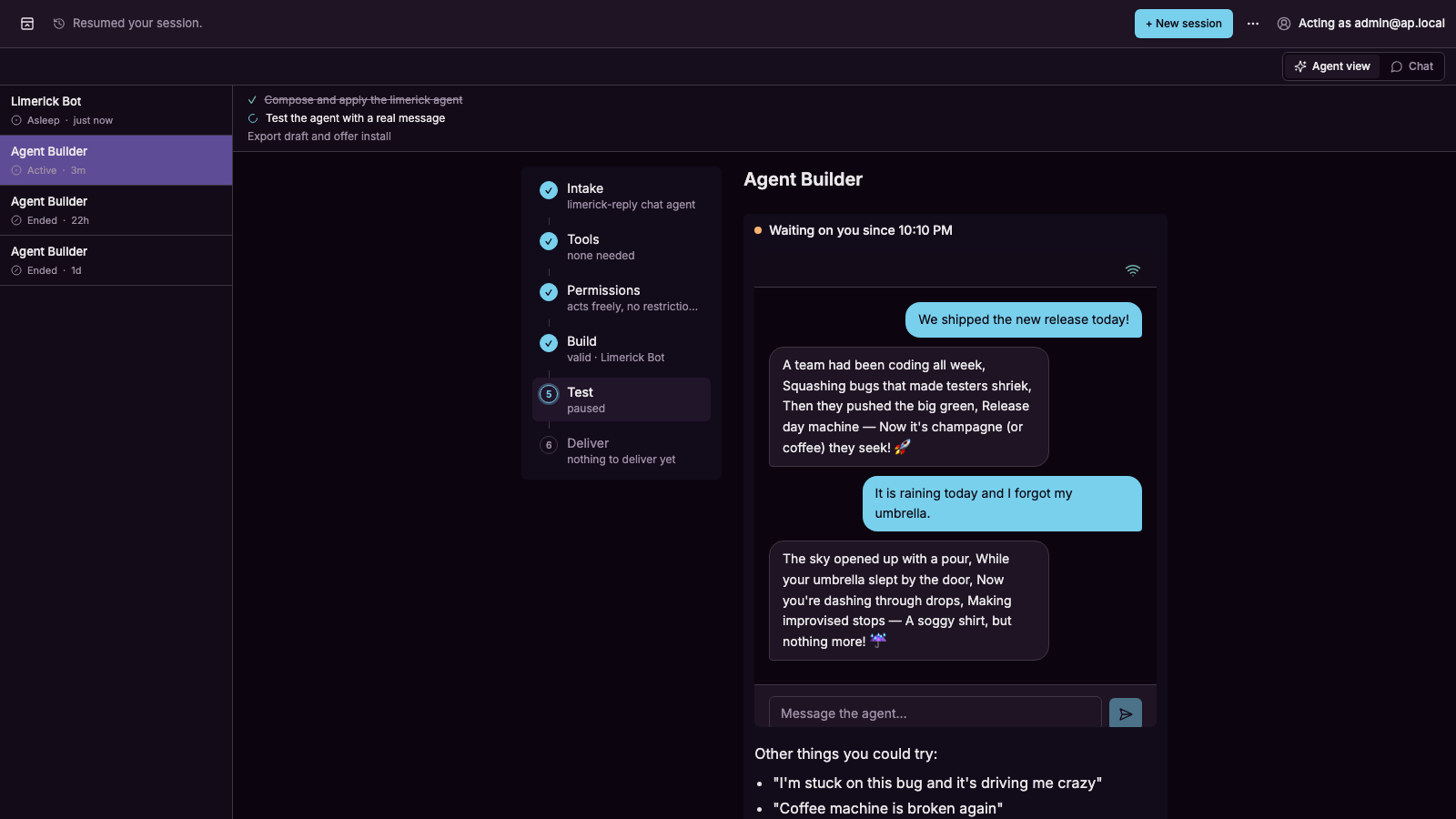Image resolution: width=1456 pixels, height=819 pixels.
Task: Click the resumed session history icon
Action: pyautogui.click(x=59, y=24)
